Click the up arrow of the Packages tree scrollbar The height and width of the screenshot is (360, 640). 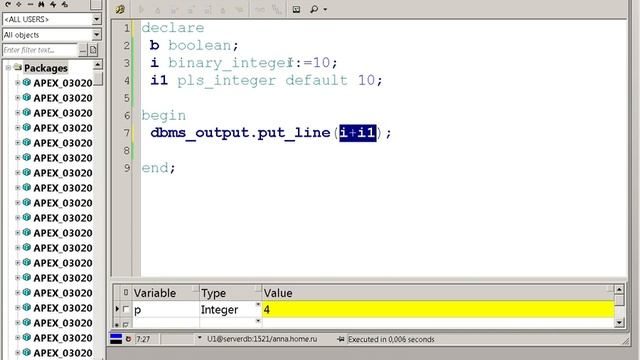(98, 64)
